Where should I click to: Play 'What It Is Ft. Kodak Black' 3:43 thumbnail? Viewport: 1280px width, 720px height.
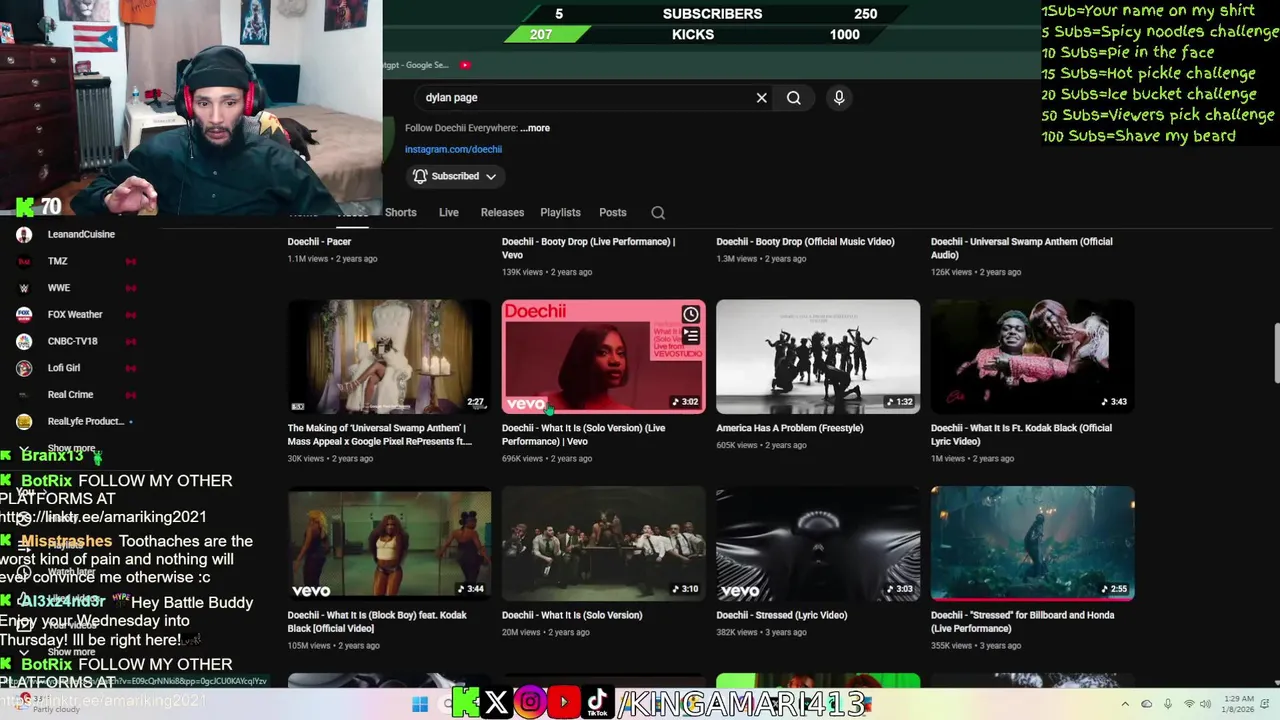(1032, 357)
